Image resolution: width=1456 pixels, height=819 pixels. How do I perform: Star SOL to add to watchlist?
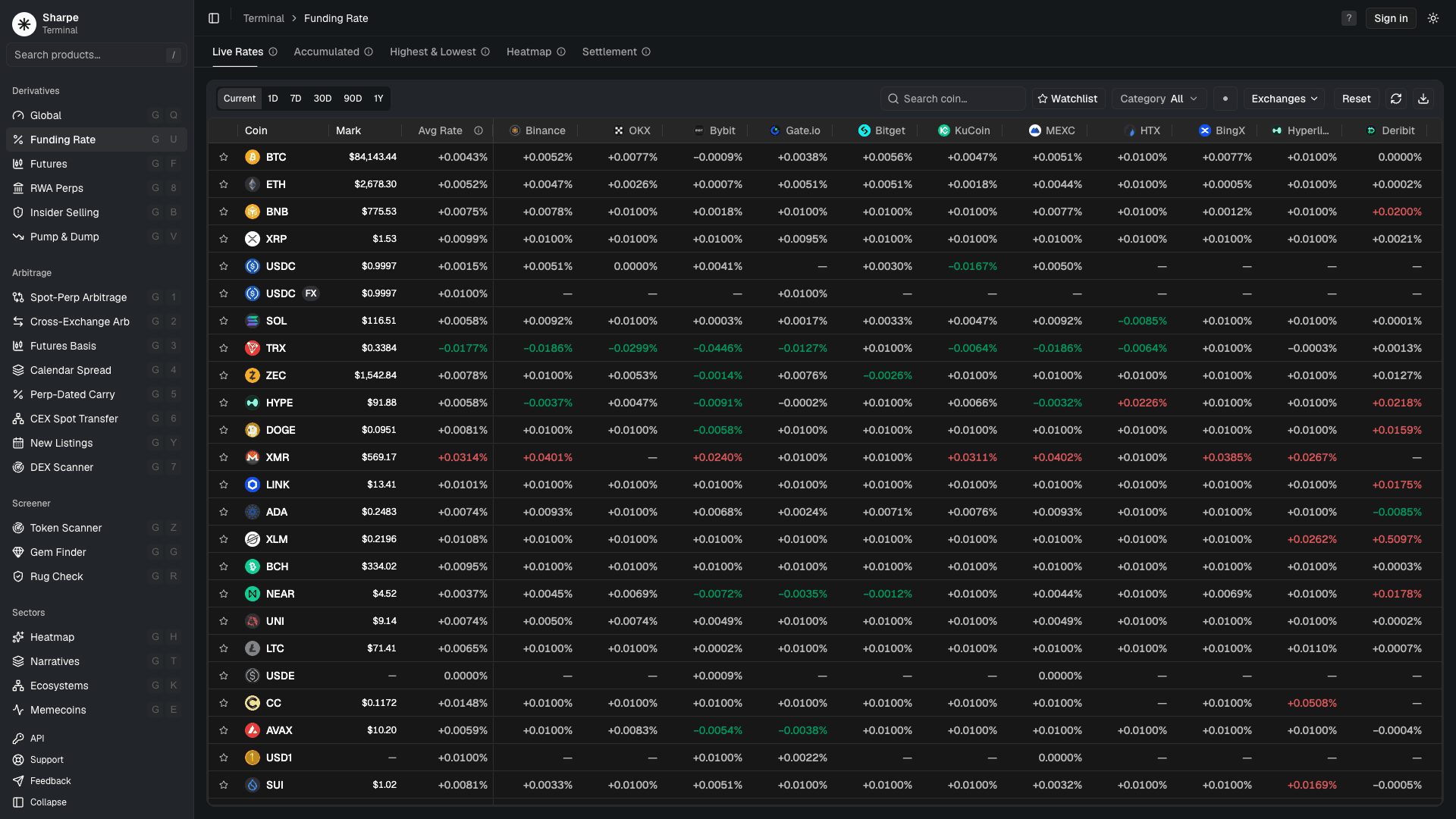click(x=224, y=321)
